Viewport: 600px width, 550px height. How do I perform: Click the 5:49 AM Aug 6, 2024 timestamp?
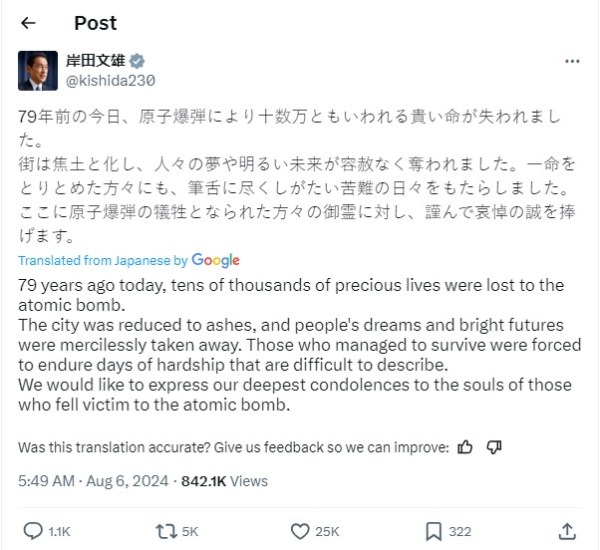point(94,481)
